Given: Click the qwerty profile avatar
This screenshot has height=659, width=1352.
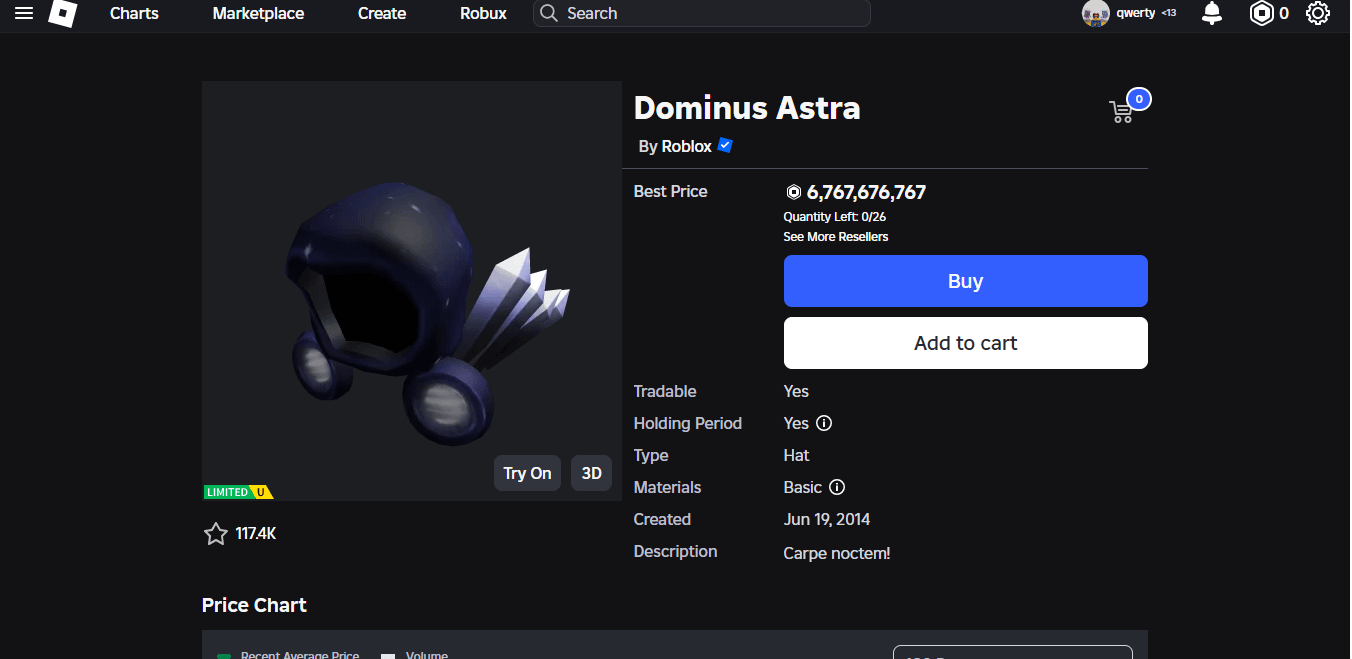Looking at the screenshot, I should [x=1096, y=13].
